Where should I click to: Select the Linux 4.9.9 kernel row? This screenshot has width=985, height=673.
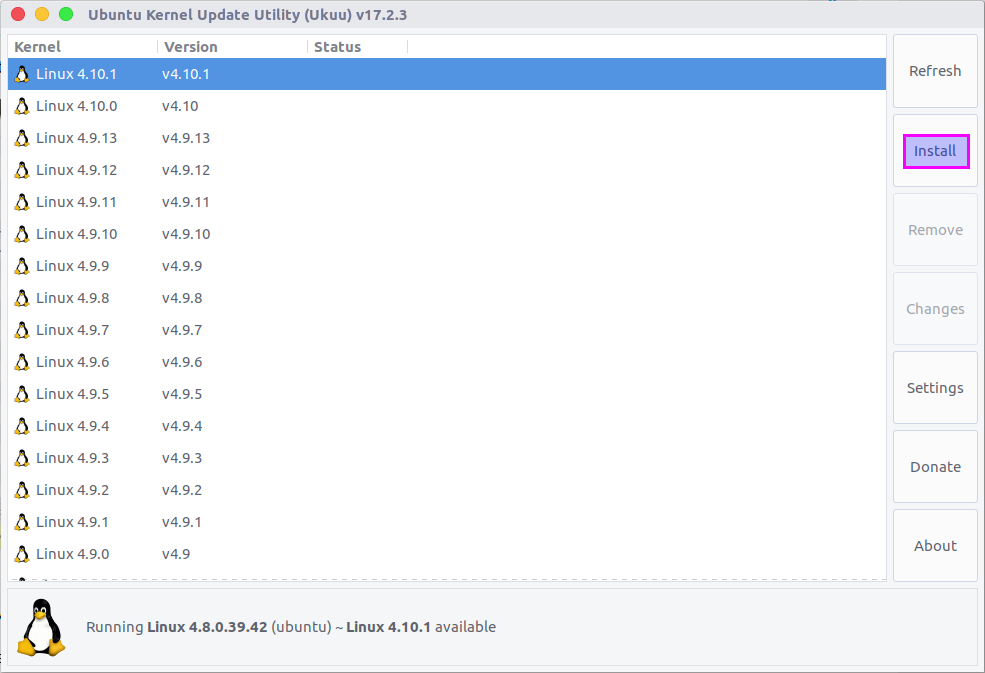(447, 266)
